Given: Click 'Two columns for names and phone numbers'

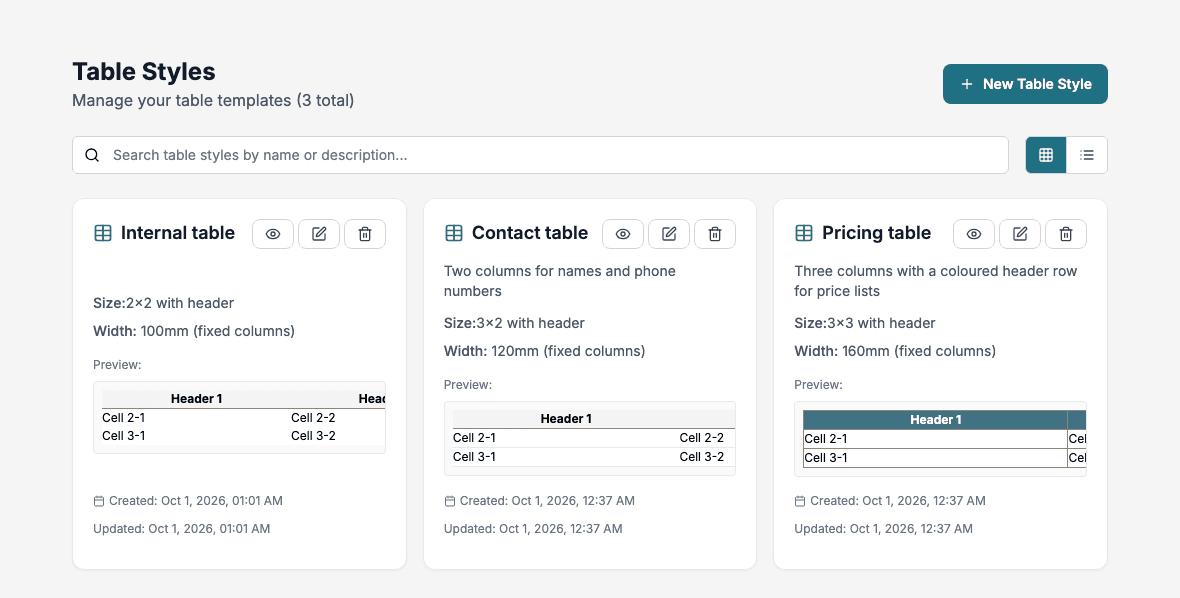Looking at the screenshot, I should click(x=560, y=281).
